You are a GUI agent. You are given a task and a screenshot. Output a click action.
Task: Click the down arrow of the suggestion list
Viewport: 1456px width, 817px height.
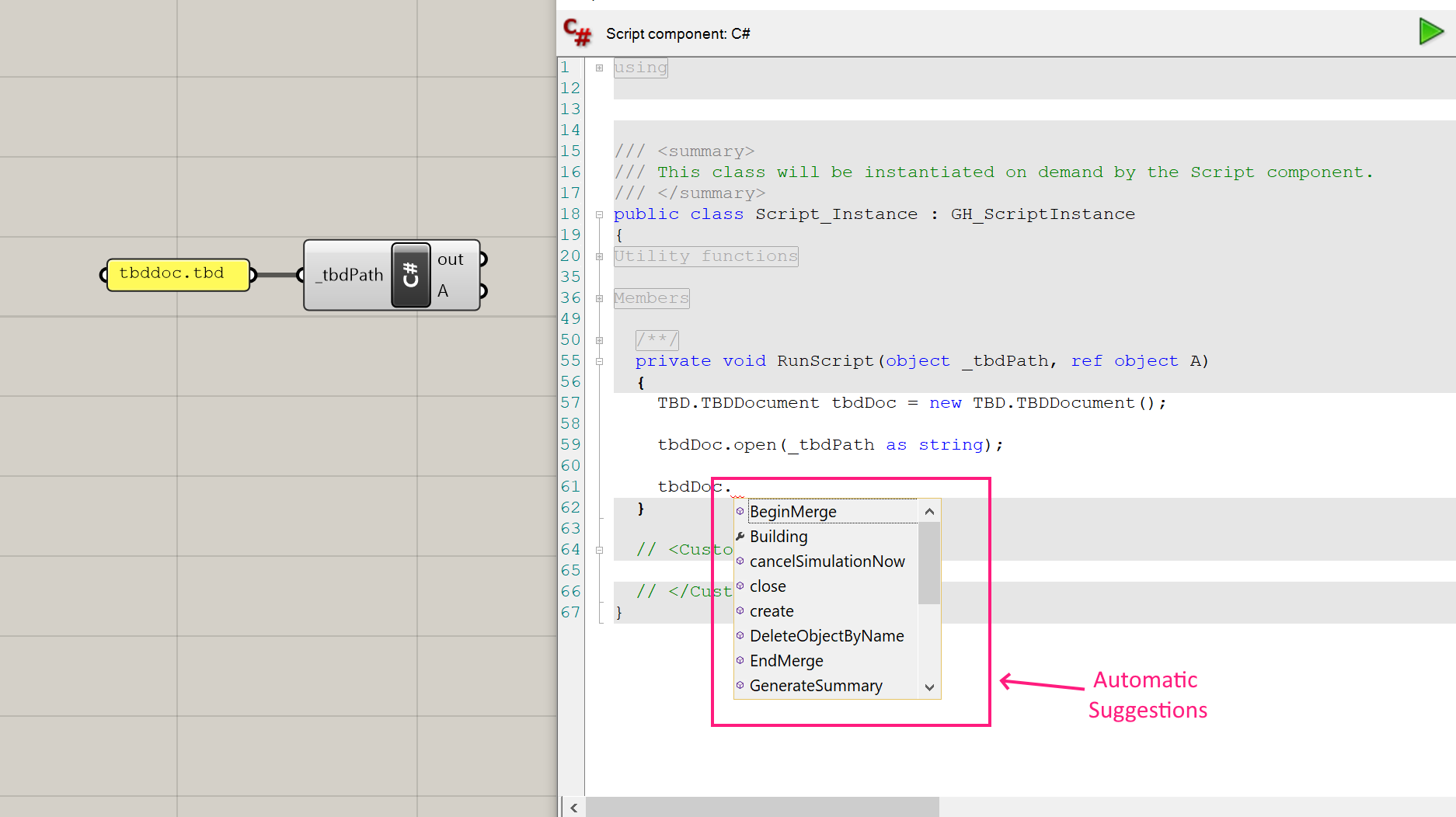point(929,688)
